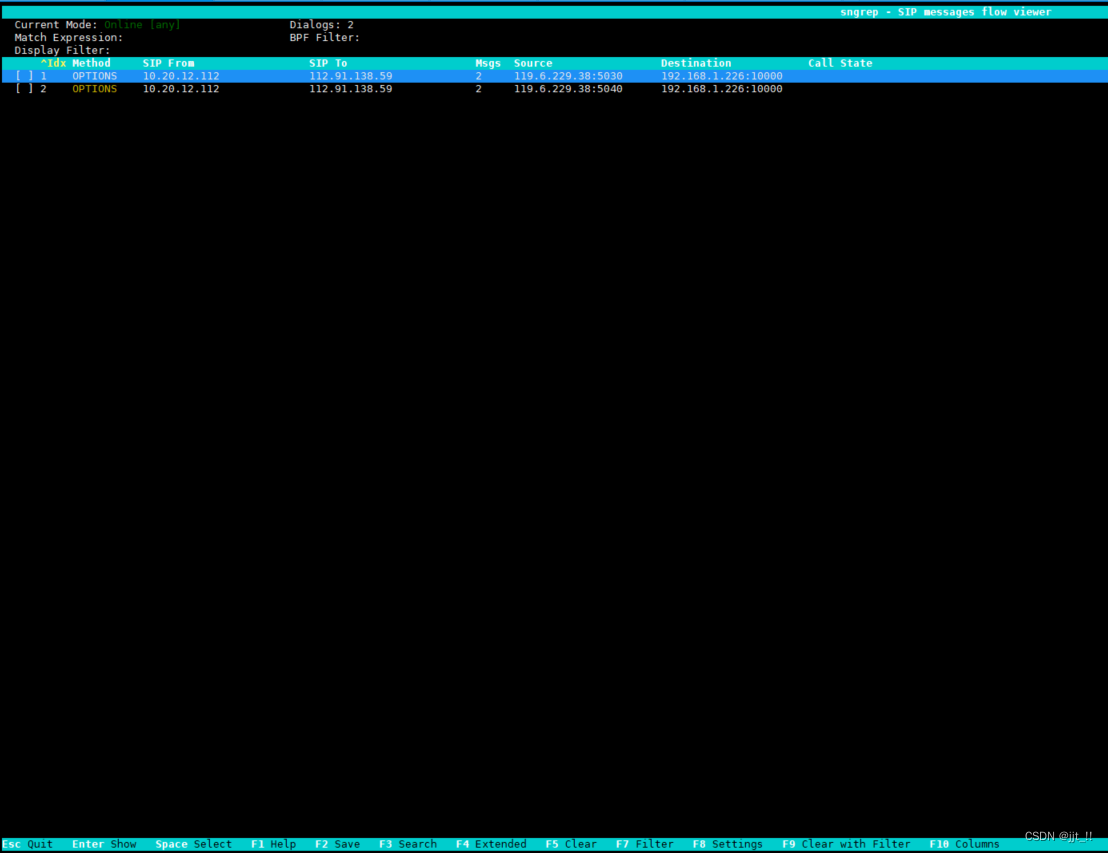Image resolution: width=1108 pixels, height=853 pixels.
Task: Open F8 Settings
Action: pos(728,844)
